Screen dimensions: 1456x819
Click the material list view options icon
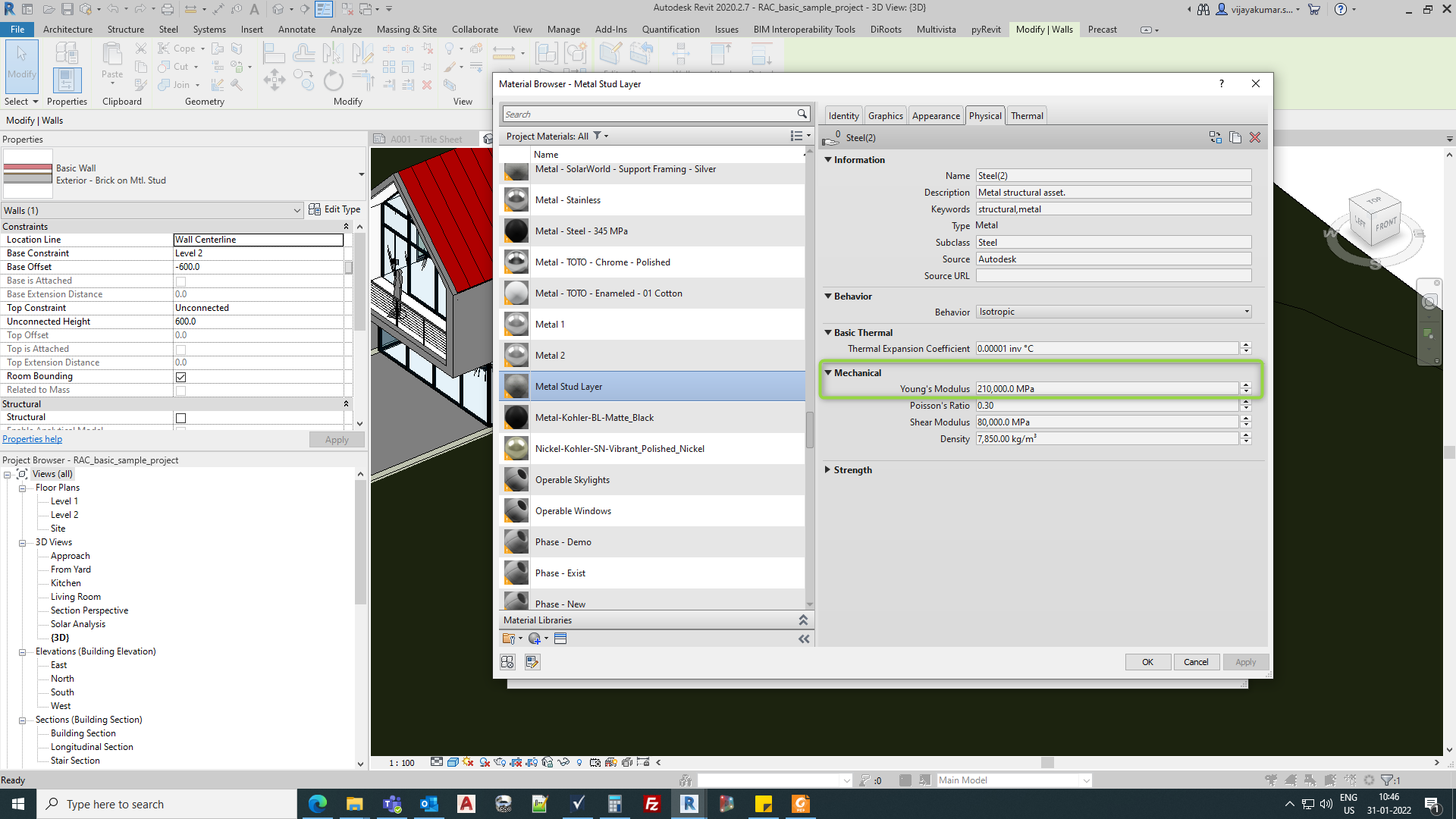(x=796, y=136)
